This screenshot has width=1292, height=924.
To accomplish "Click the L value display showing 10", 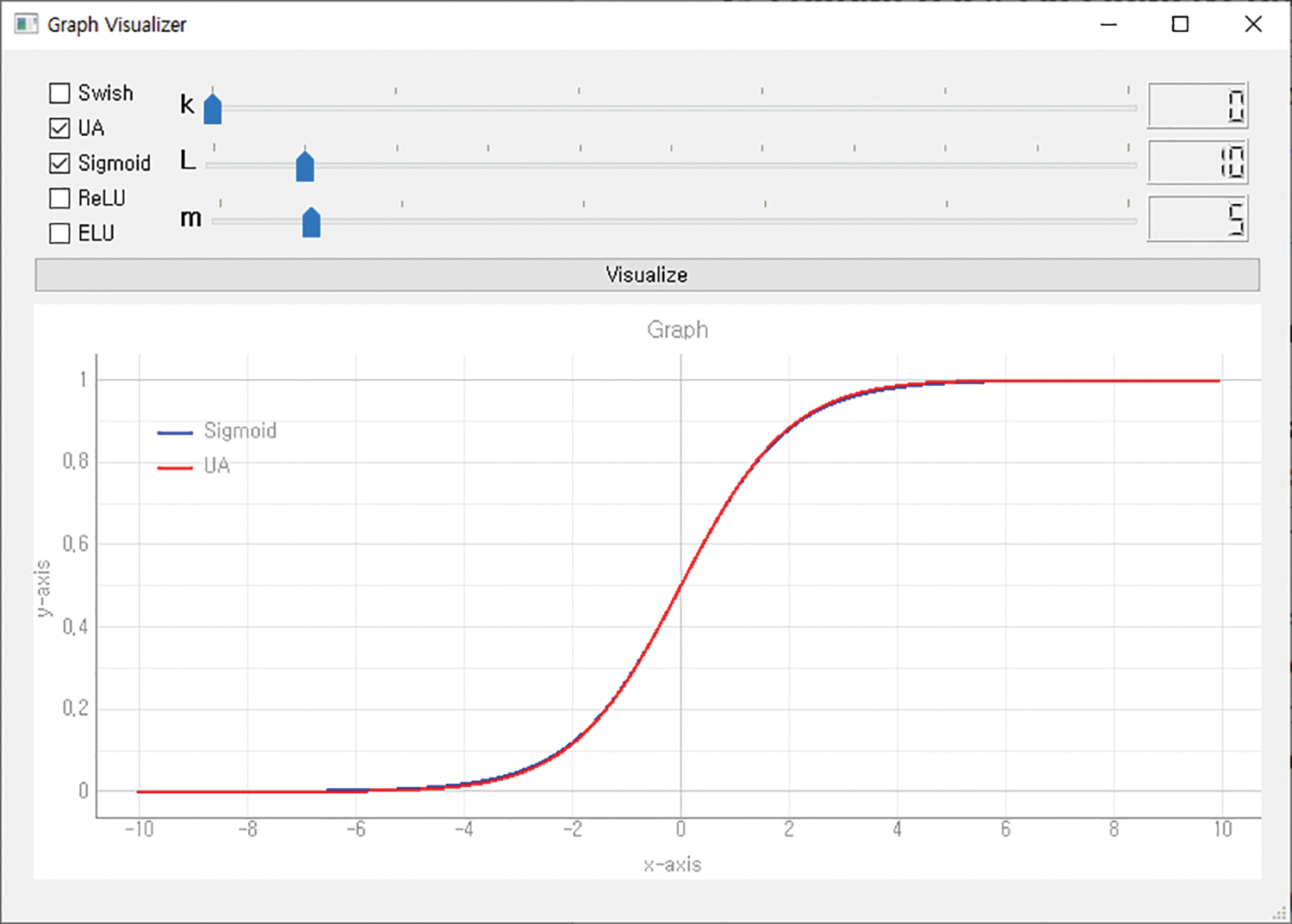I will (1197, 162).
